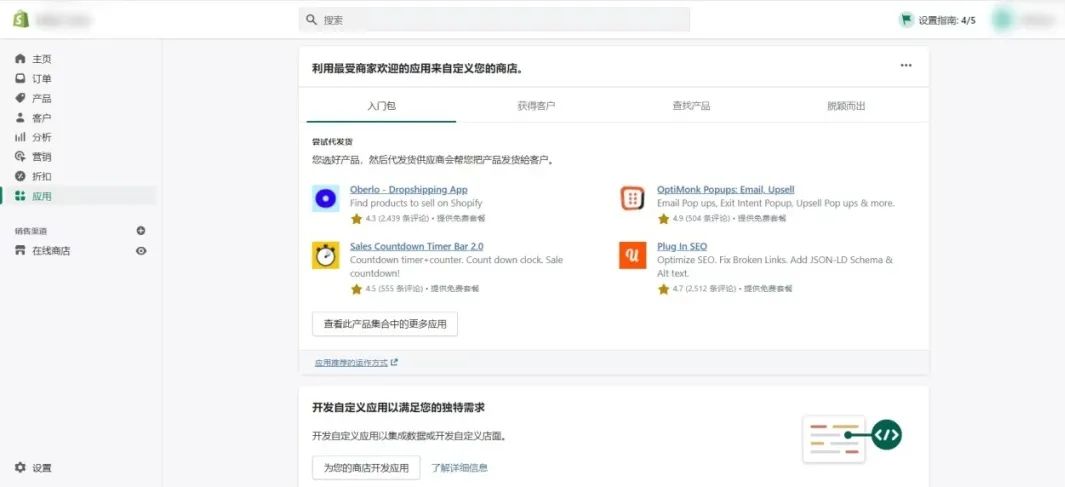Open the Oberlo app icon

[x=325, y=198]
